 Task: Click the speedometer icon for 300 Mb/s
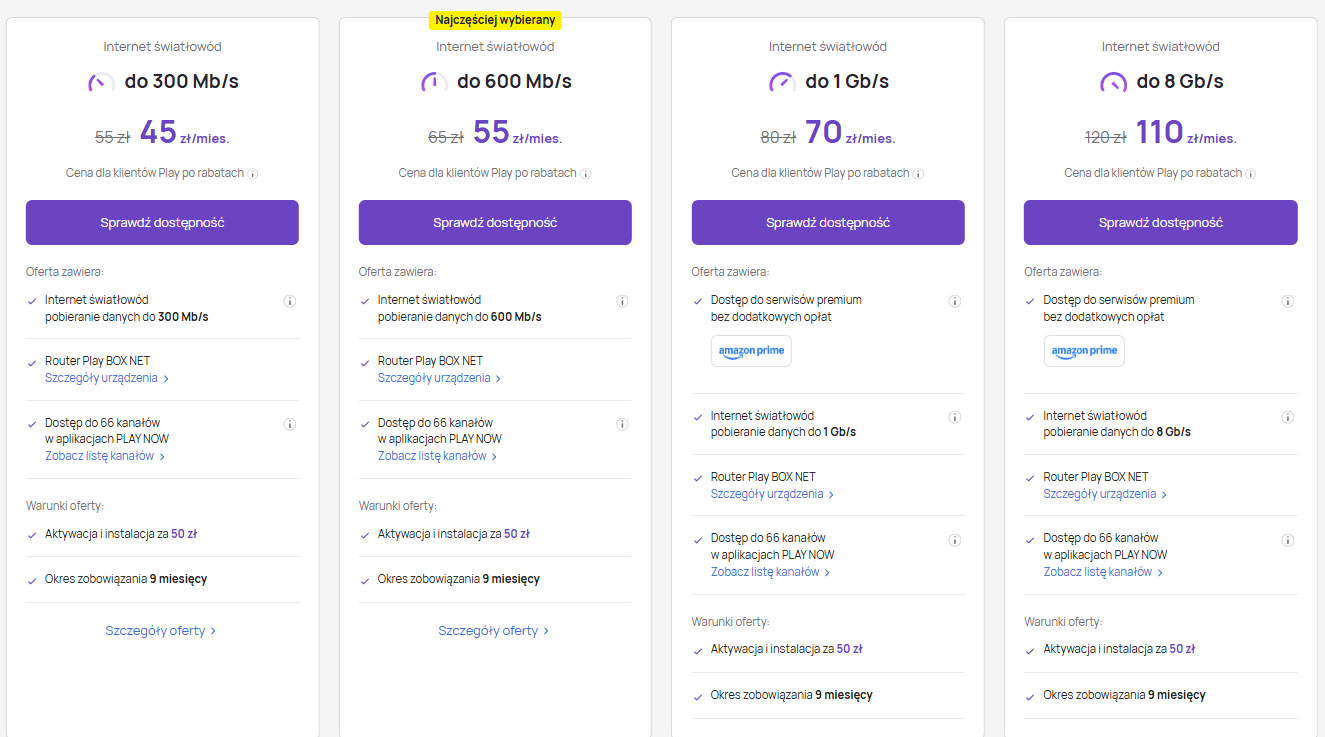point(101,82)
